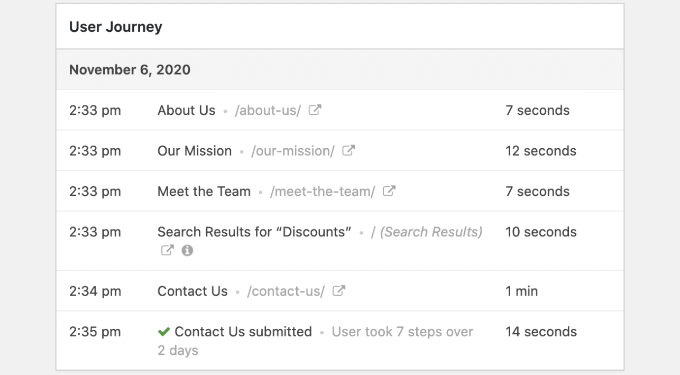Open the external link icon for Search Results

click(x=167, y=250)
